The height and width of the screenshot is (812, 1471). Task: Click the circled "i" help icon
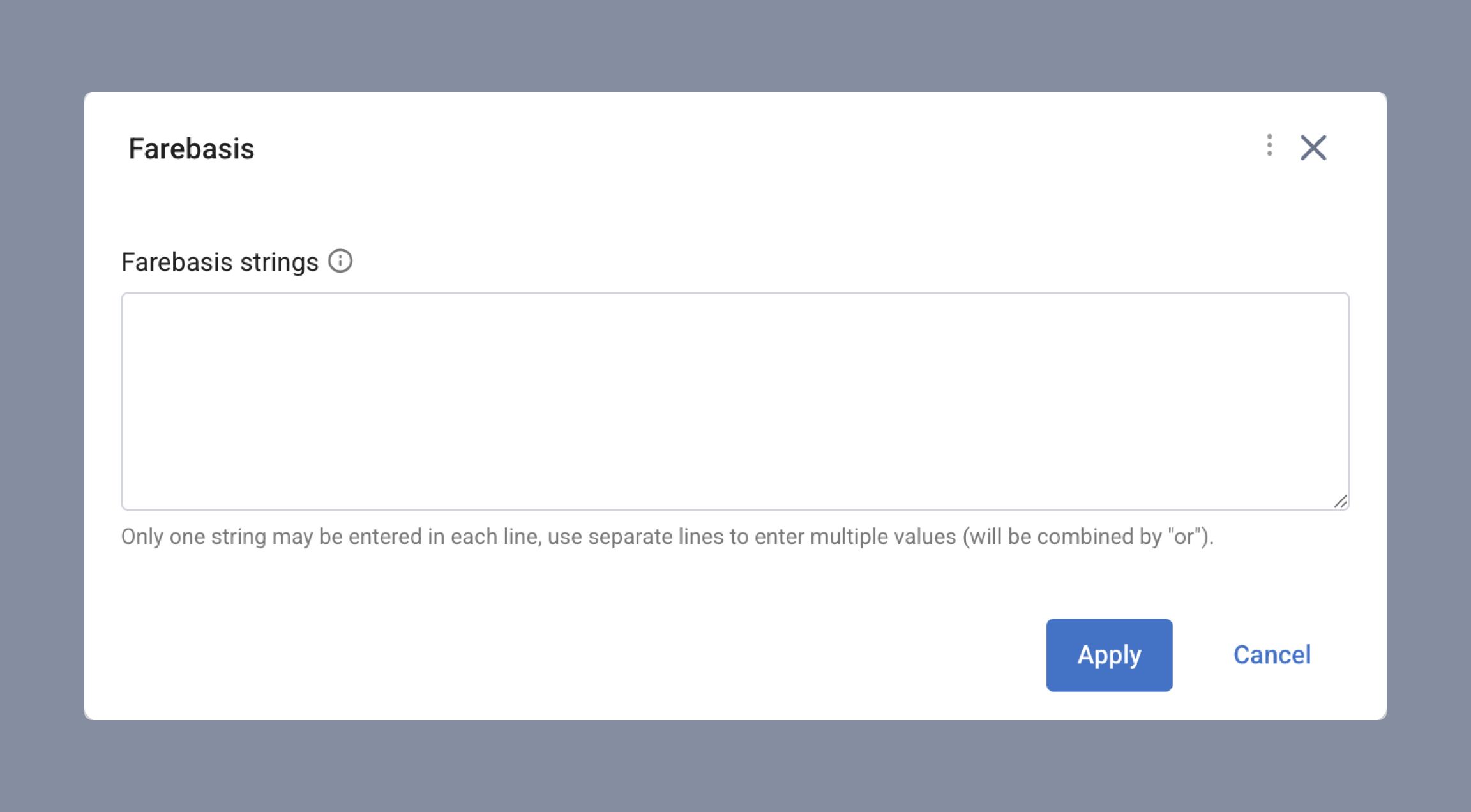pos(340,261)
